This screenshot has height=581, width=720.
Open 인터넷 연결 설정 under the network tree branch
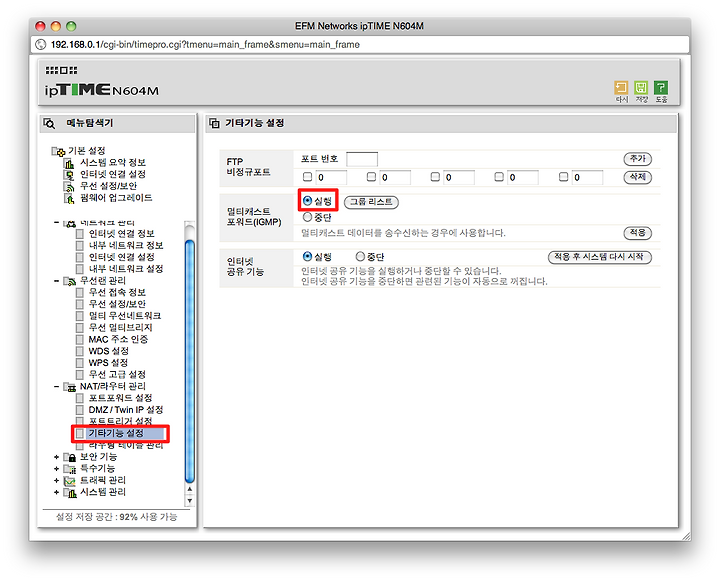[x=121, y=257]
